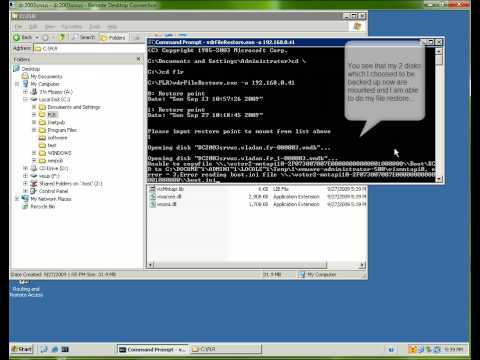Image resolution: width=480 pixels, height=360 pixels.
Task: Select Control Panel in the tree
Action: [x=53, y=191]
